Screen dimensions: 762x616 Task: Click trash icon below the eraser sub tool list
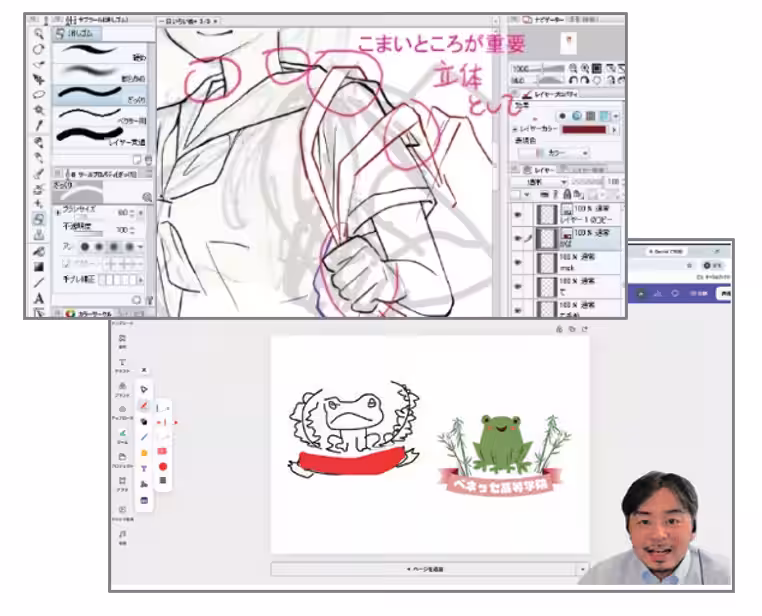[x=149, y=160]
